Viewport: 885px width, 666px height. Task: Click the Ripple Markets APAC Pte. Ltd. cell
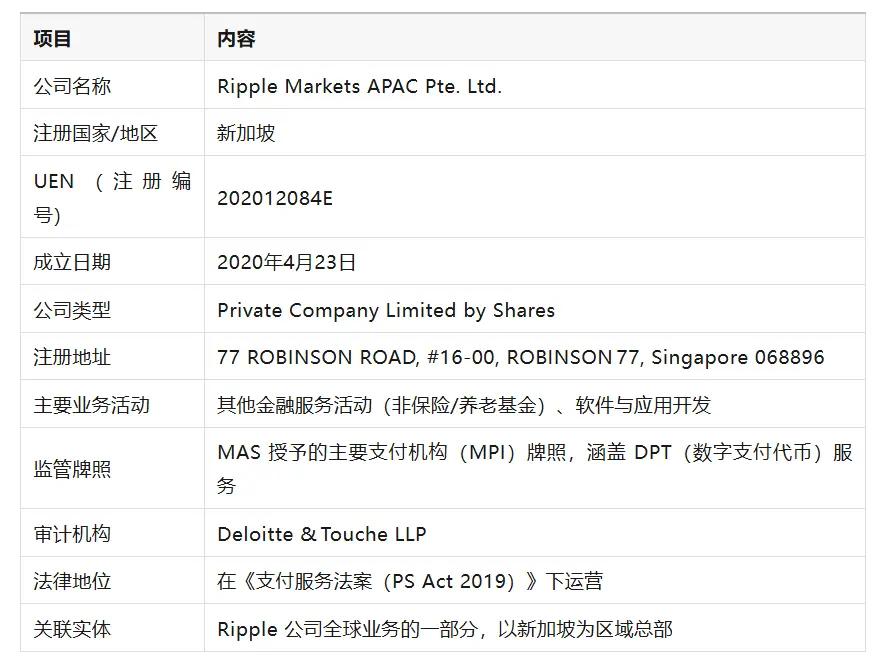click(359, 86)
